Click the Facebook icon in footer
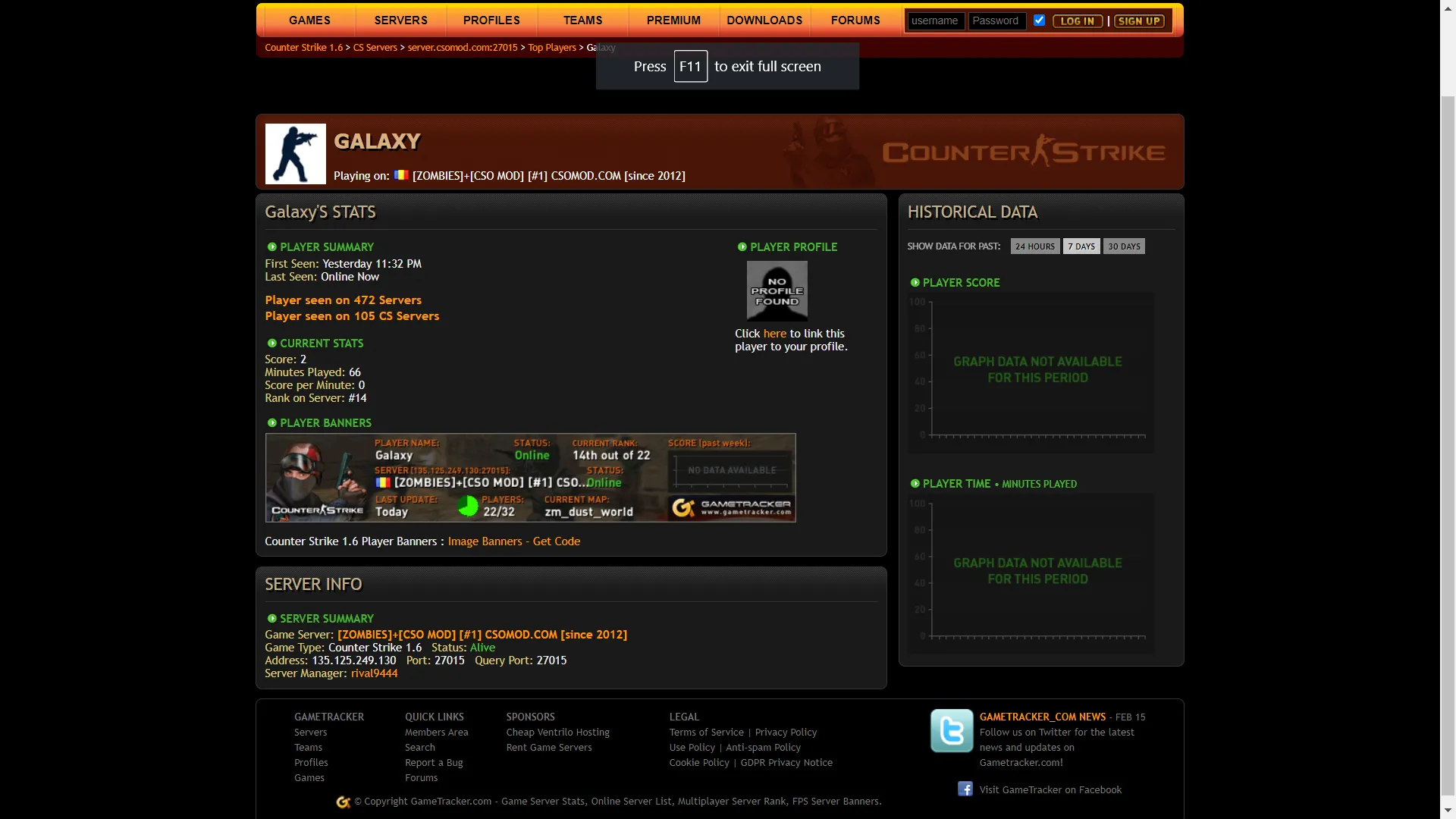Viewport: 1456px width, 819px height. 965,789
